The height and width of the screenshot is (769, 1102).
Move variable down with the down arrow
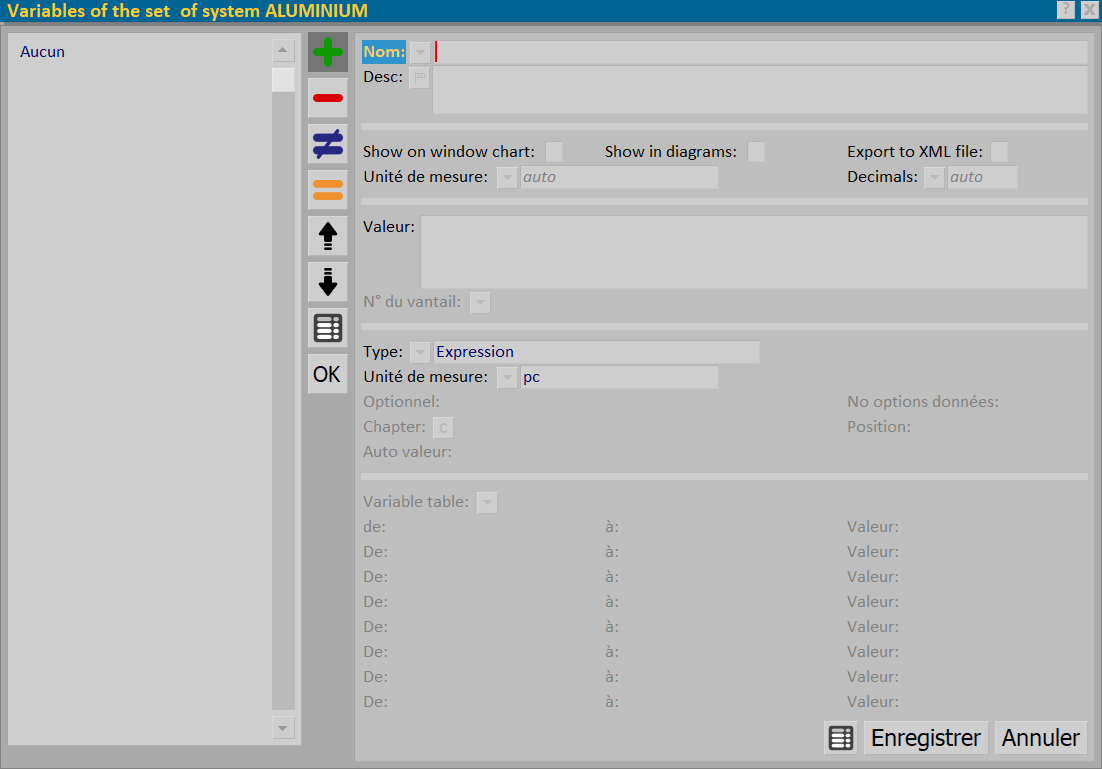point(328,282)
